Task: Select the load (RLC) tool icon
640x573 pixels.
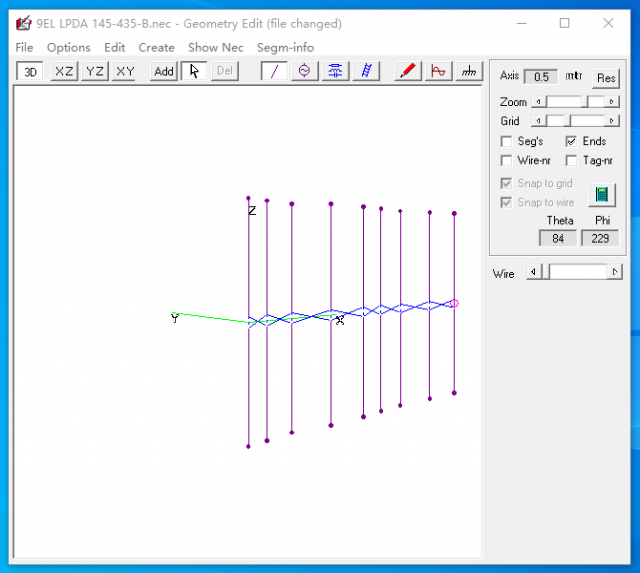Action: click(x=335, y=71)
